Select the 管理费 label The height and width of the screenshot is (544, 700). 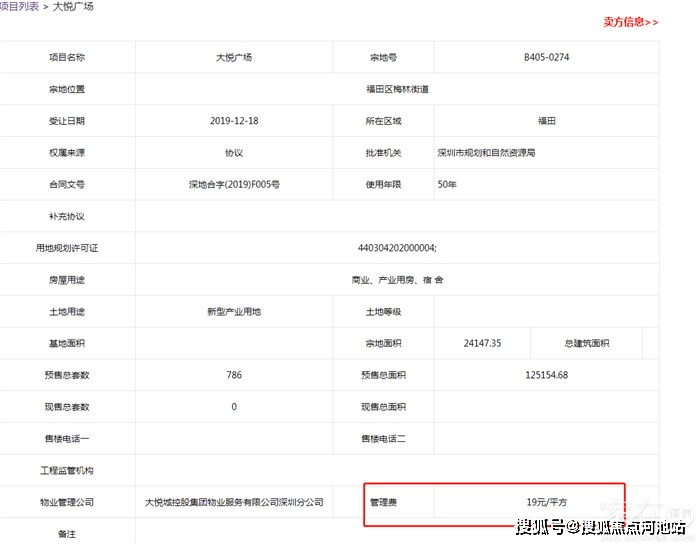click(383, 502)
